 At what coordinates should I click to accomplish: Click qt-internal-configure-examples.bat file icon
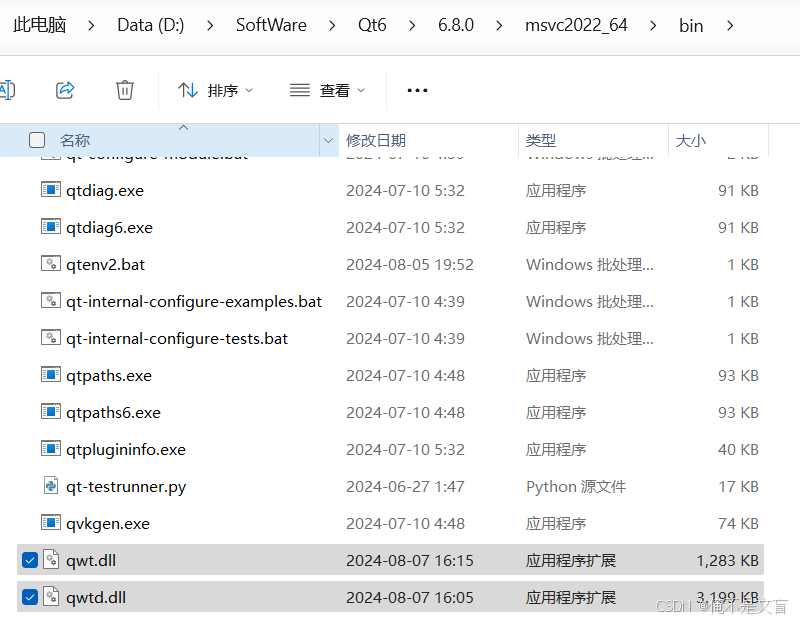51,300
